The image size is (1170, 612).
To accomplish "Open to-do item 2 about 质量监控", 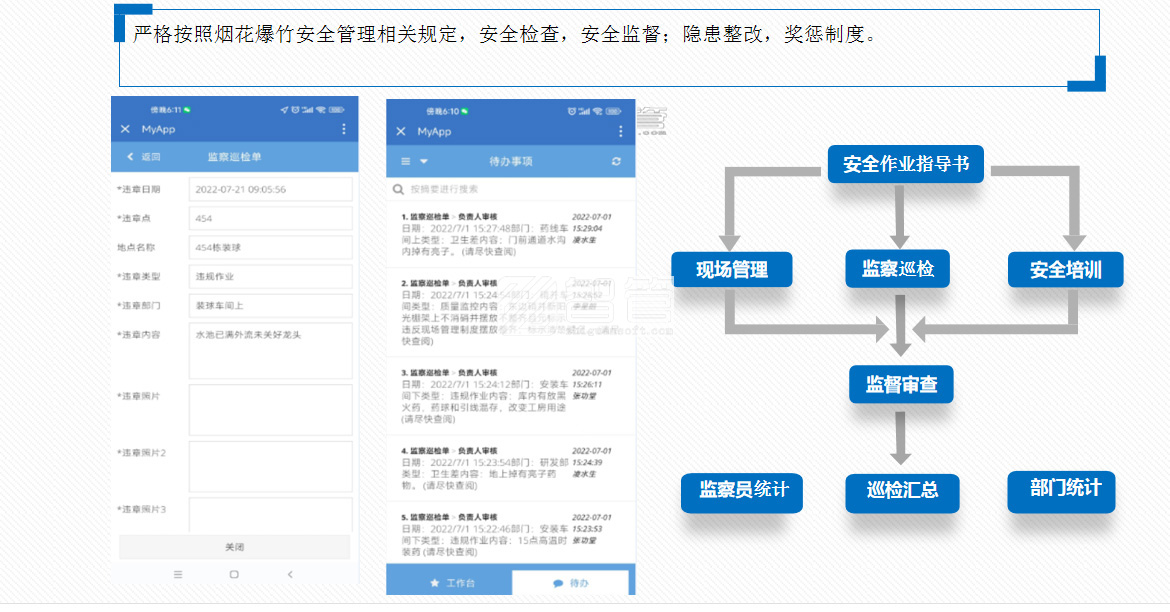I will [x=510, y=312].
